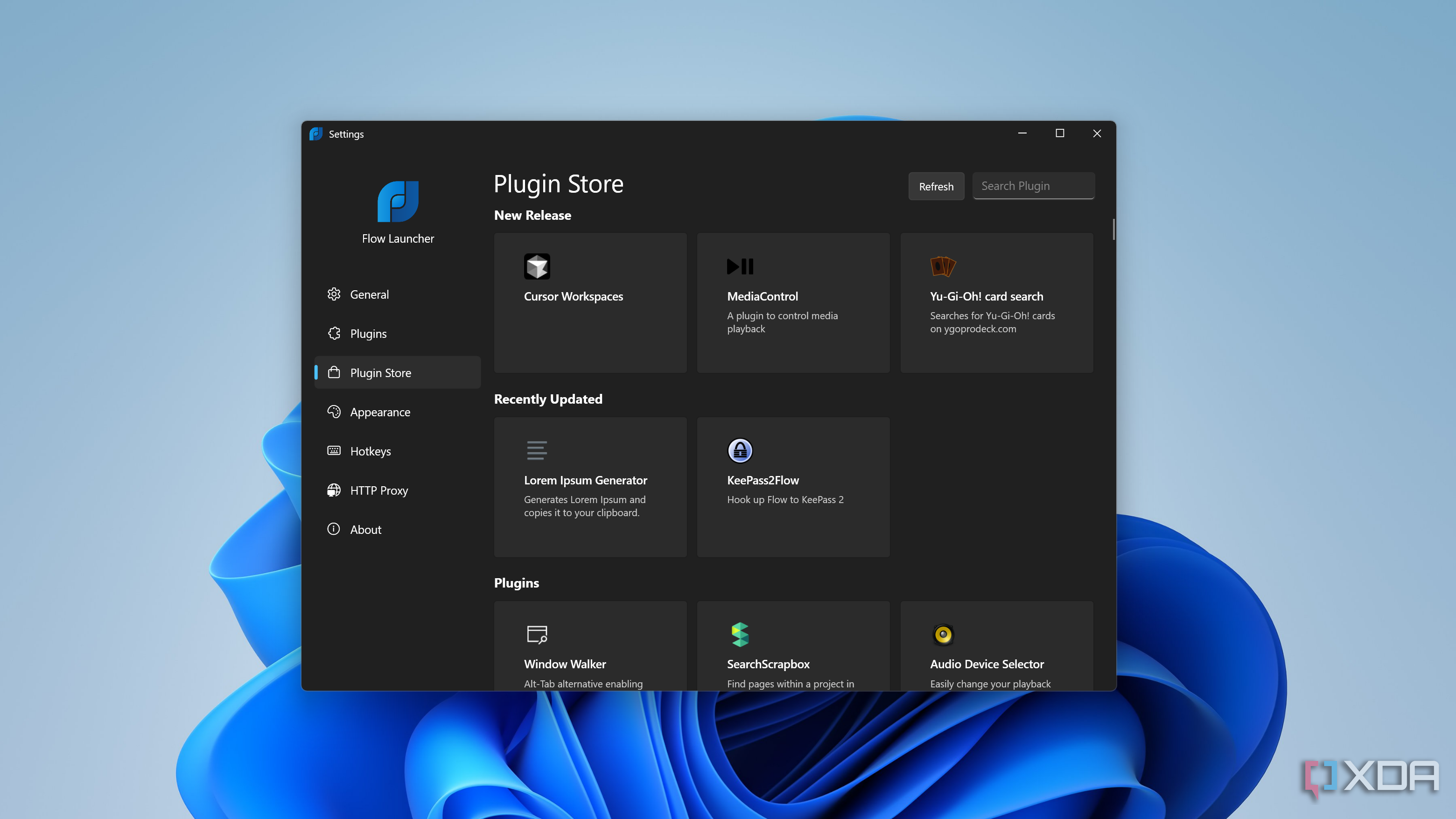Focus the Search Plugin field
This screenshot has width=1456, height=819.
(x=1033, y=186)
